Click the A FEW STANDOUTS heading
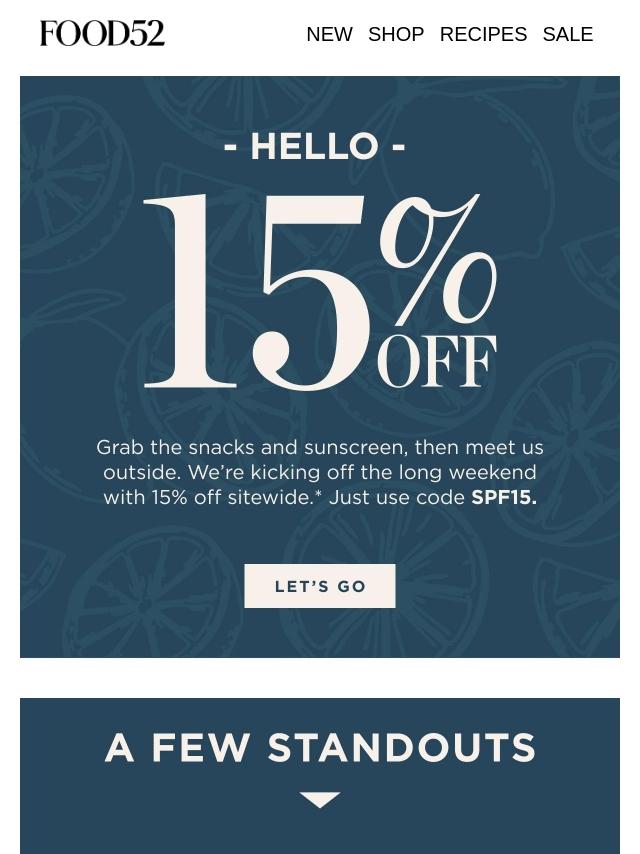640x854 pixels. pyautogui.click(x=320, y=747)
